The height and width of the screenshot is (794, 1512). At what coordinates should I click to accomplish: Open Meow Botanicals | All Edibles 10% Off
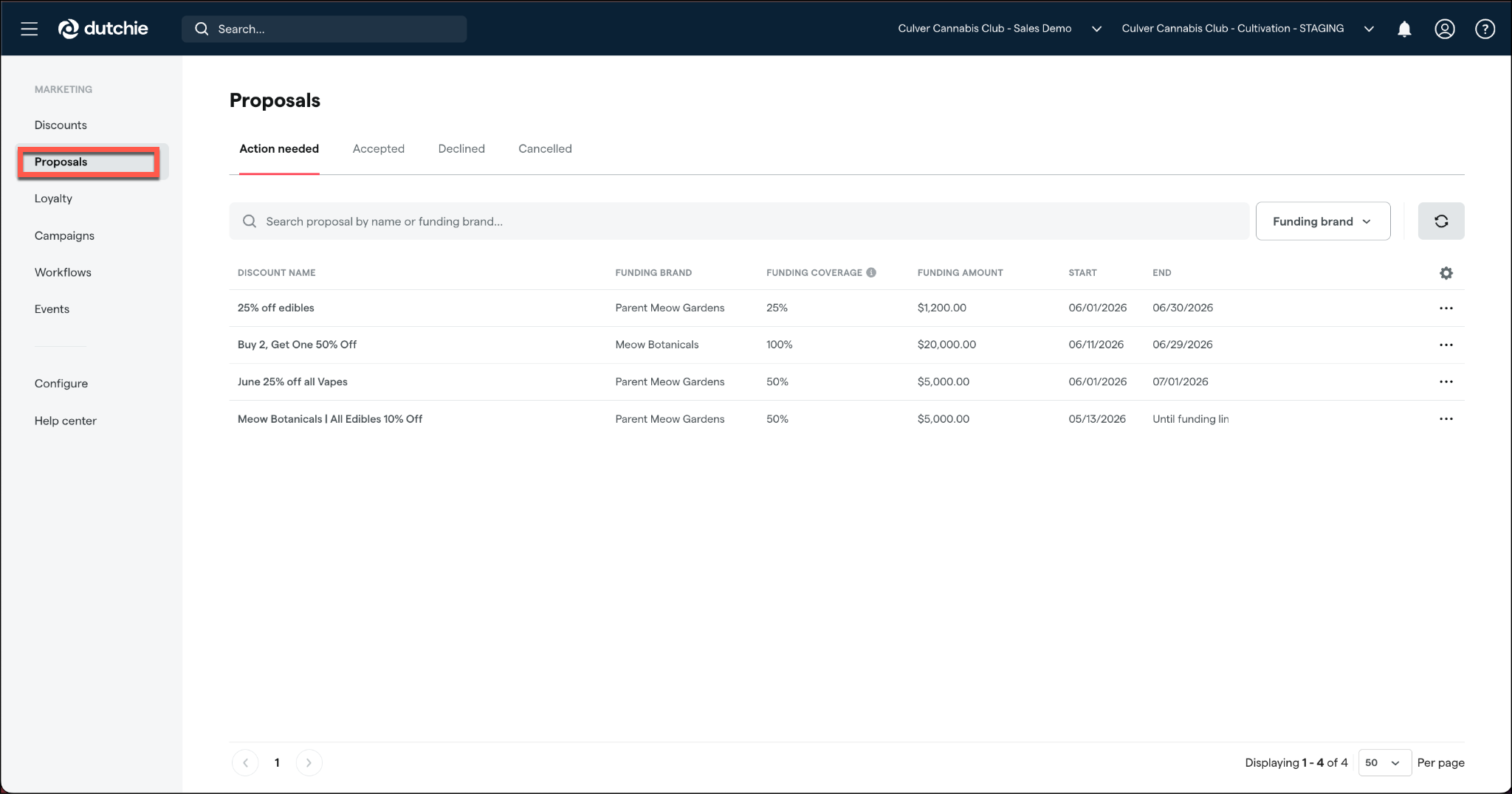[x=330, y=418]
